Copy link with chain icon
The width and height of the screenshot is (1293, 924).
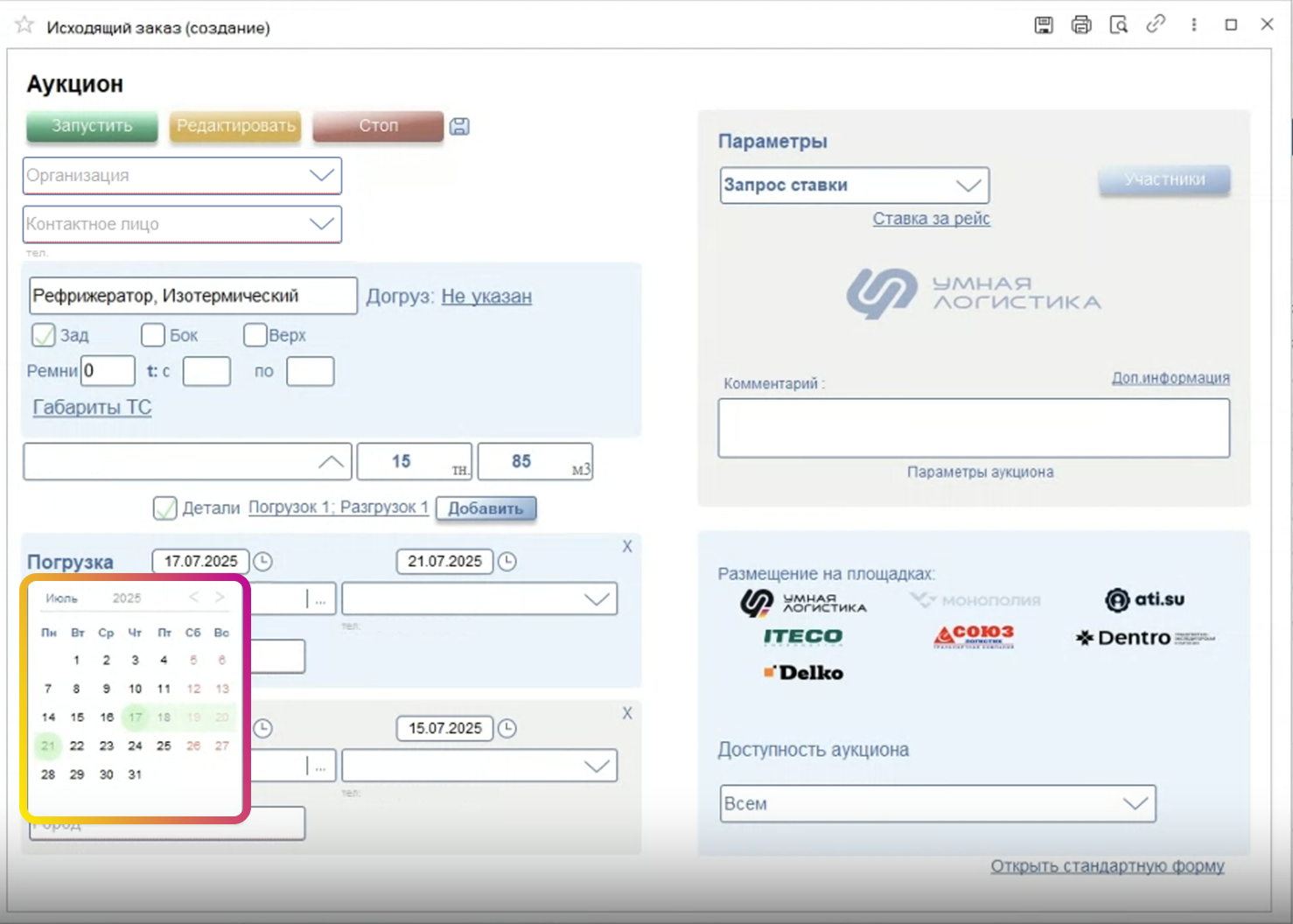tap(1156, 24)
